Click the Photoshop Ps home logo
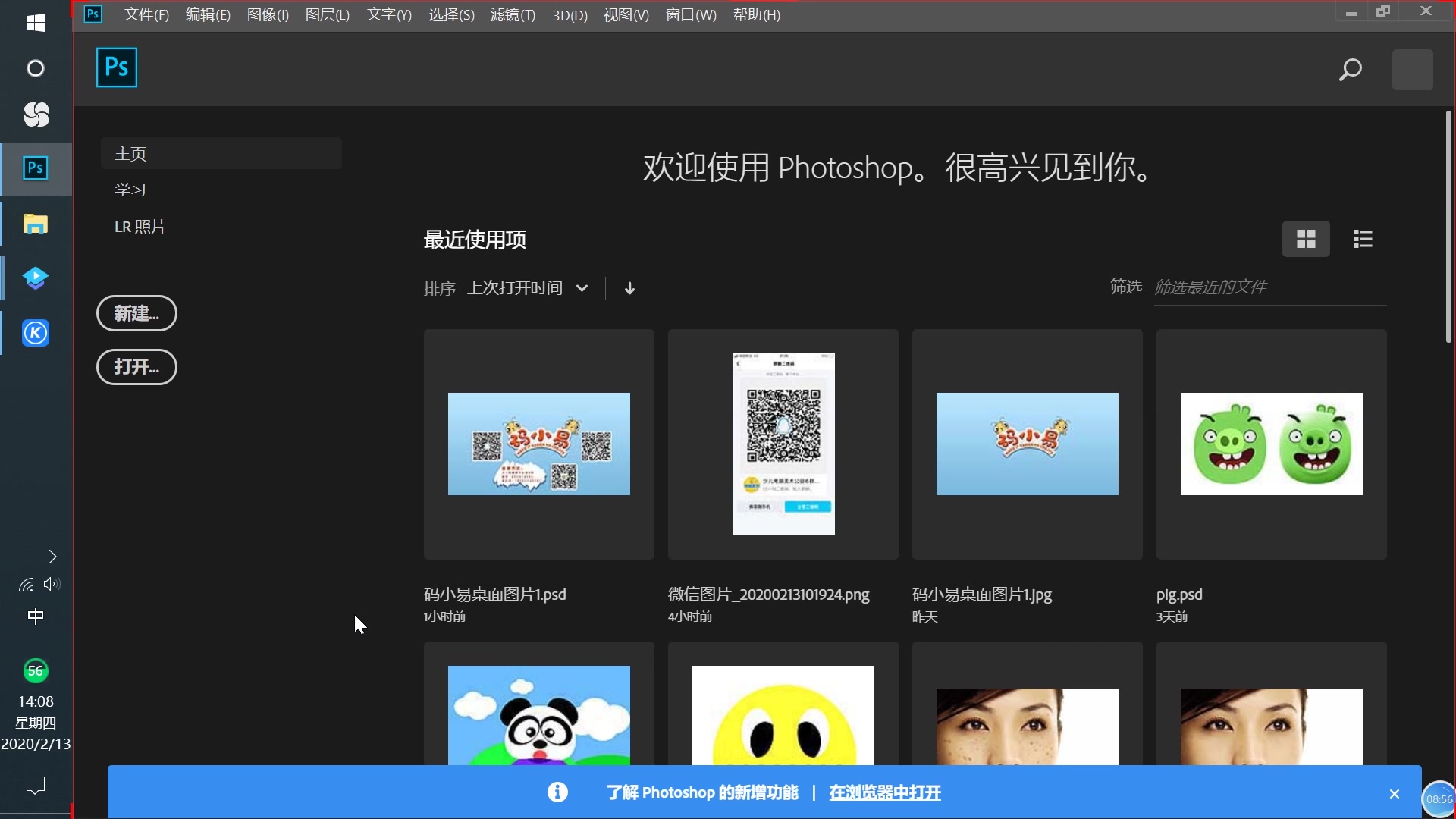 coord(117,67)
